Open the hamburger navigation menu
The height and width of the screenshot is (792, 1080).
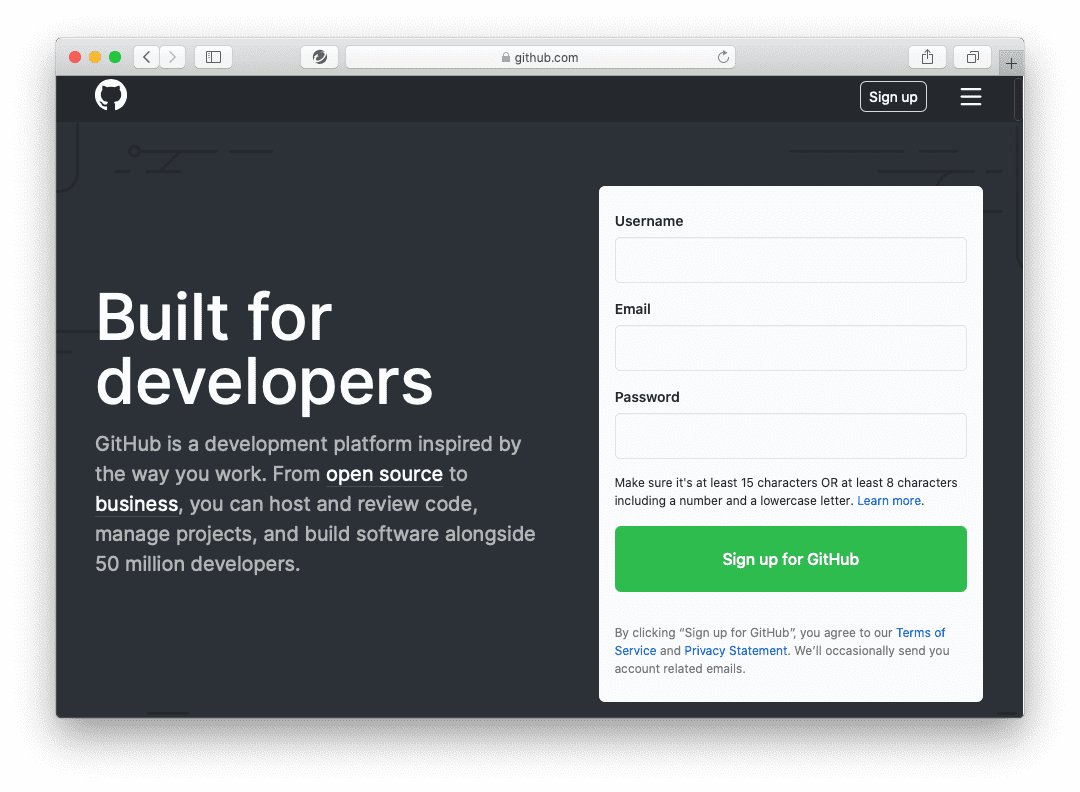tap(970, 96)
